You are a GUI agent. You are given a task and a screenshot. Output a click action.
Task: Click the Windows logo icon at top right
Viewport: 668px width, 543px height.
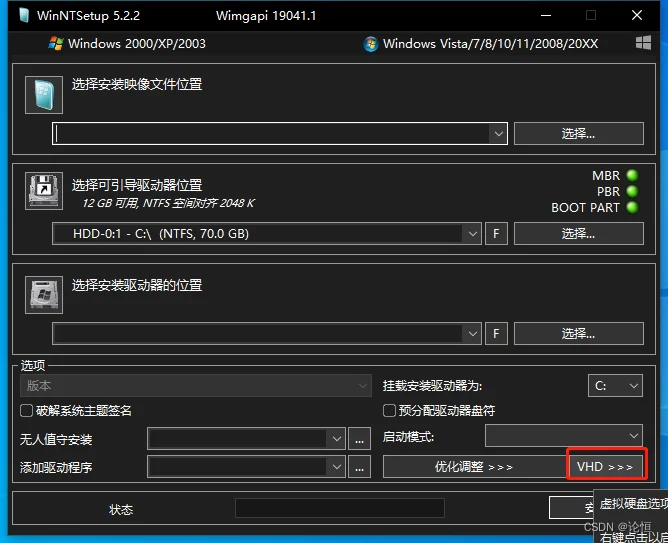click(x=643, y=43)
